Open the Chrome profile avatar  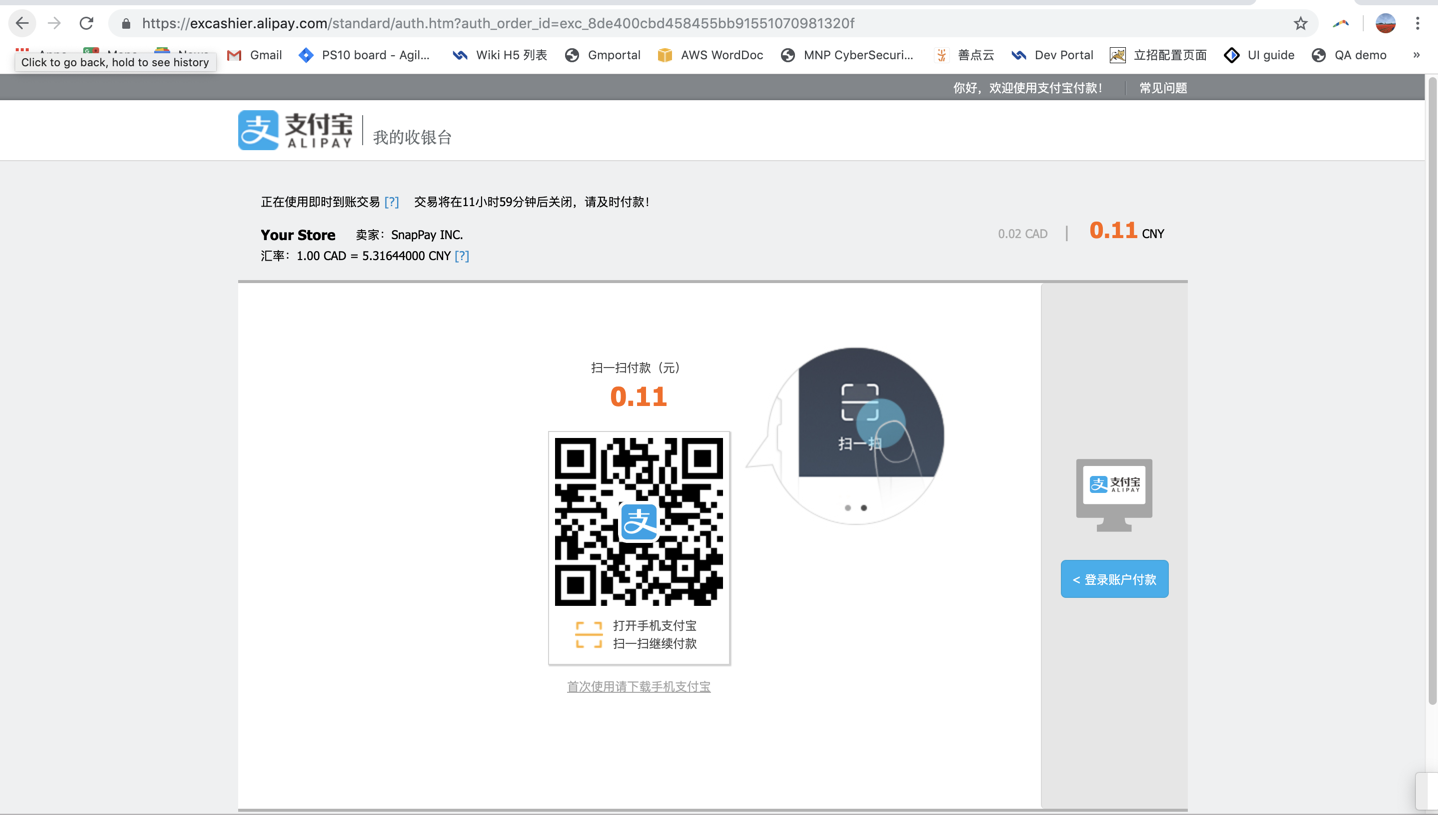tap(1385, 23)
